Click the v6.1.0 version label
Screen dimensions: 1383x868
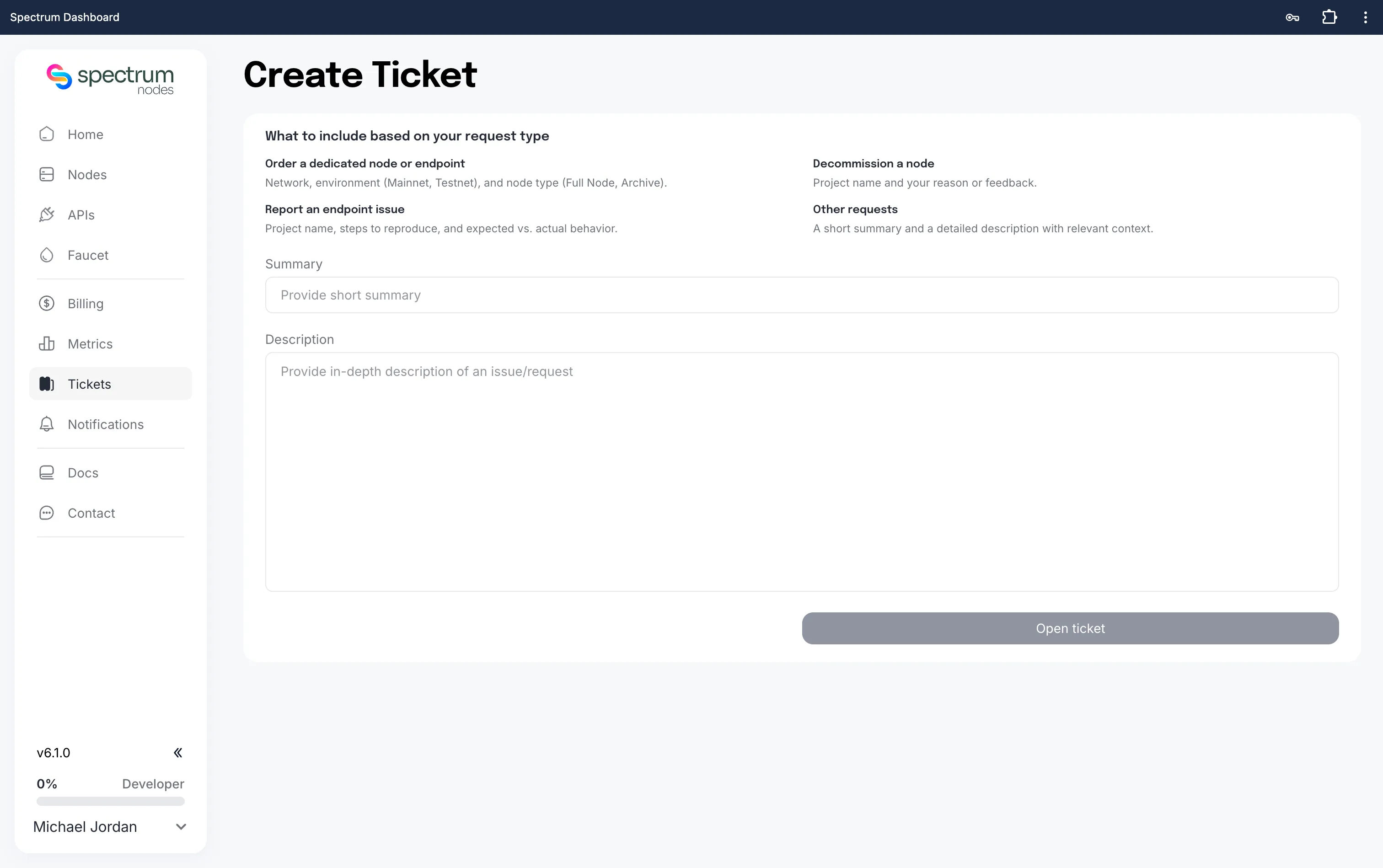pos(54,753)
